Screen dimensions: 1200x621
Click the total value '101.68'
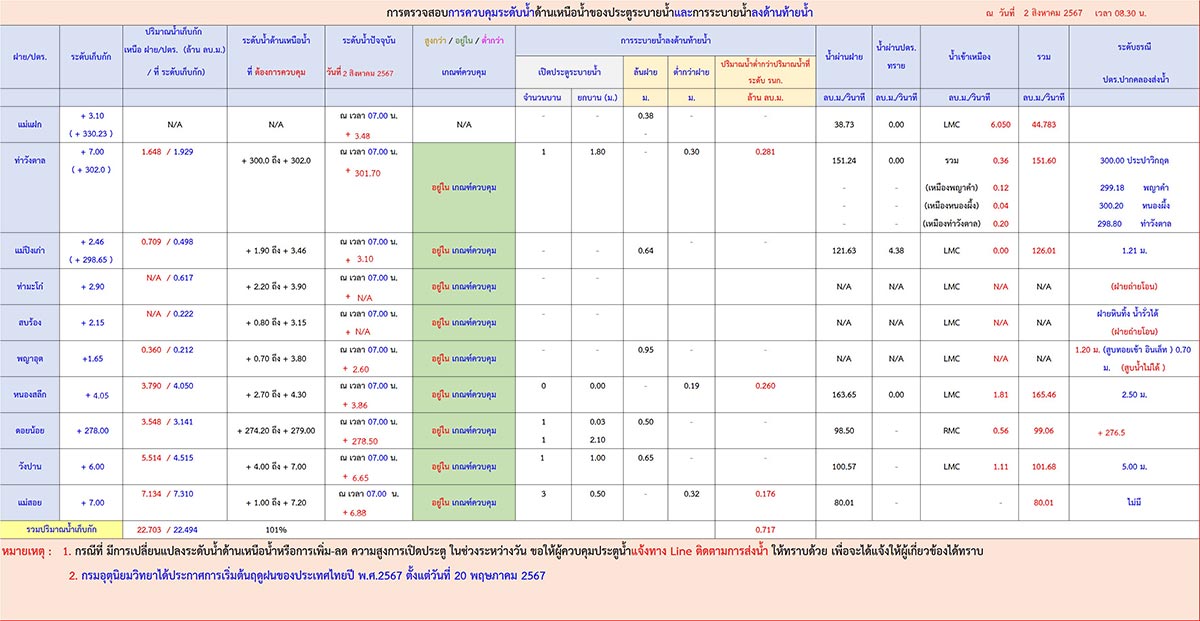[1044, 466]
